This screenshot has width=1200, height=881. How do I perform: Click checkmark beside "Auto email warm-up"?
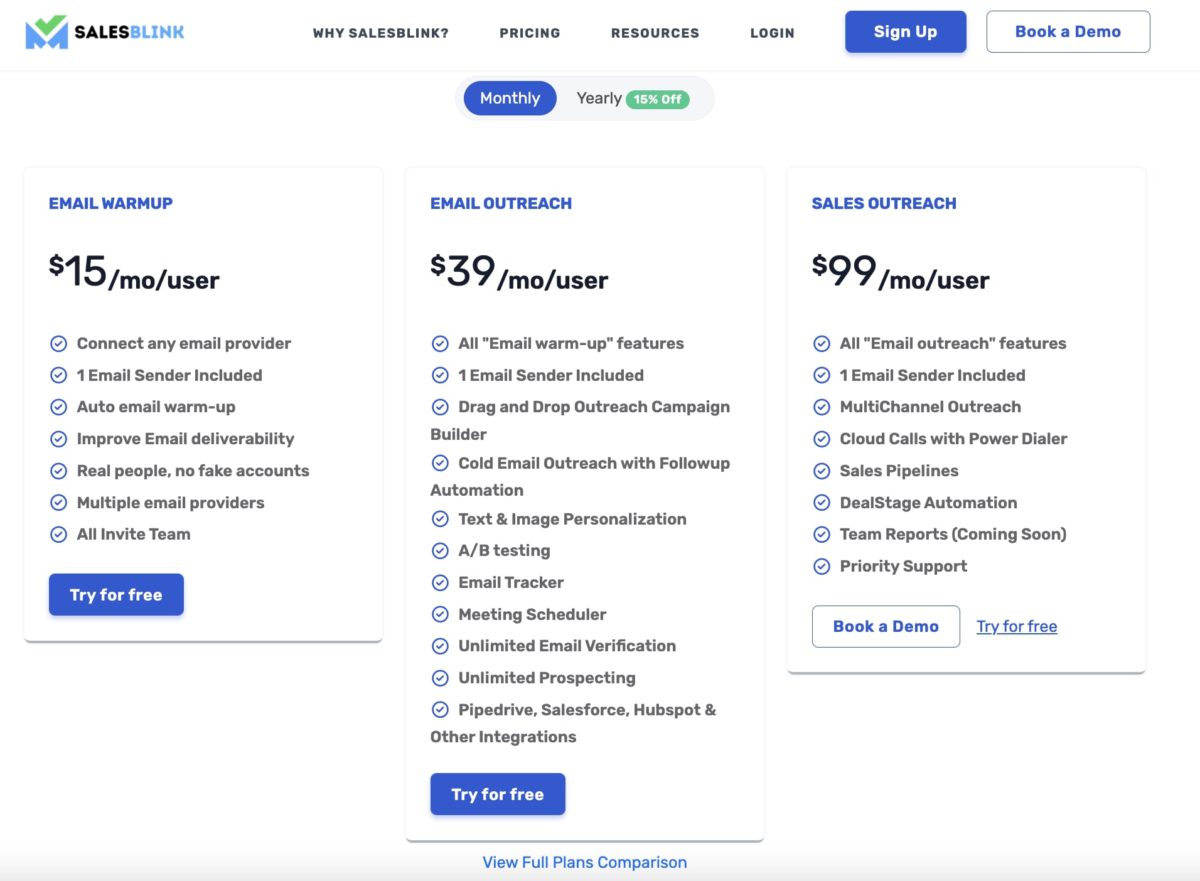[58, 407]
